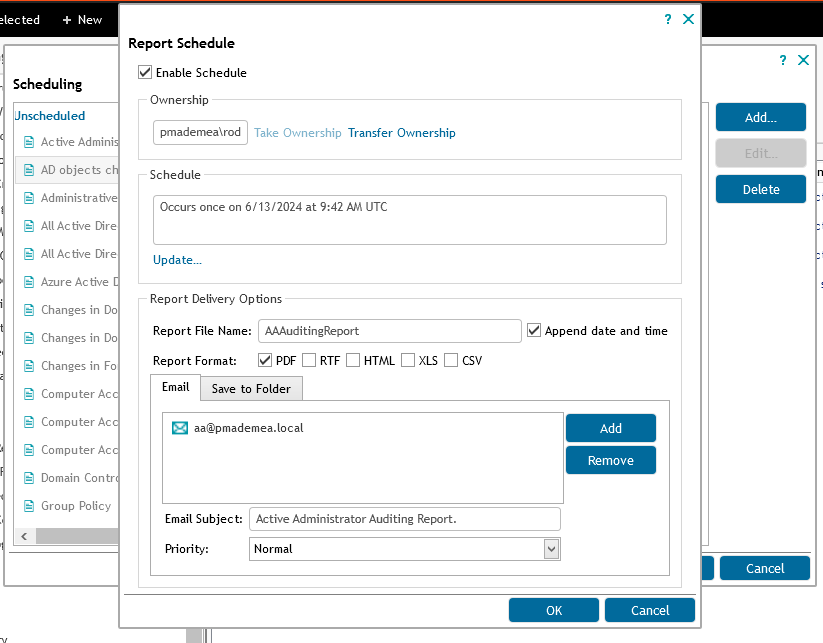823x643 pixels.
Task: Switch to Email tab
Action: [x=175, y=387]
